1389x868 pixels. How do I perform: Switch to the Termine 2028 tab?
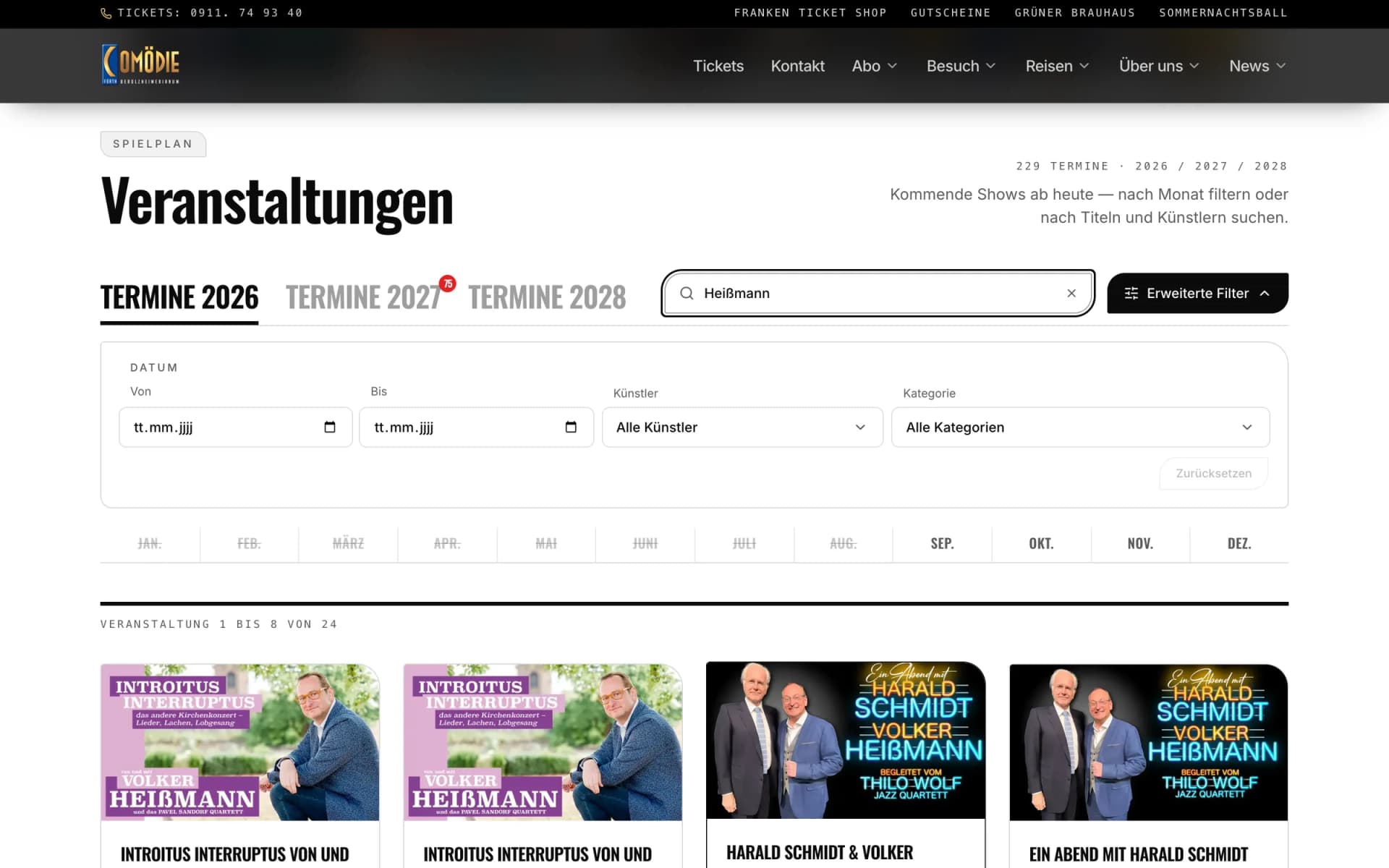coord(547,297)
